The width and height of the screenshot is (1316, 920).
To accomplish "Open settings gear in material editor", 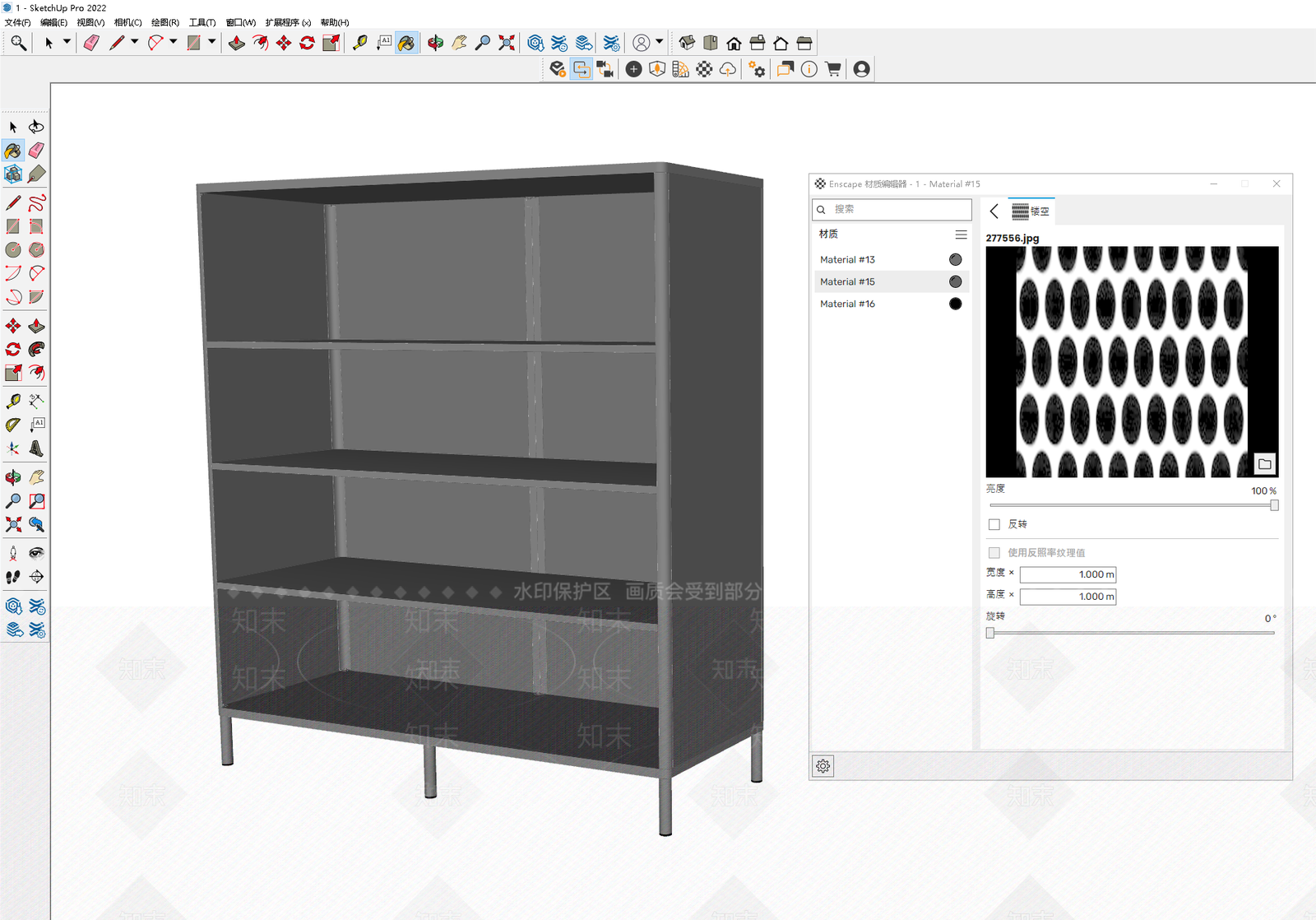I will (x=823, y=766).
